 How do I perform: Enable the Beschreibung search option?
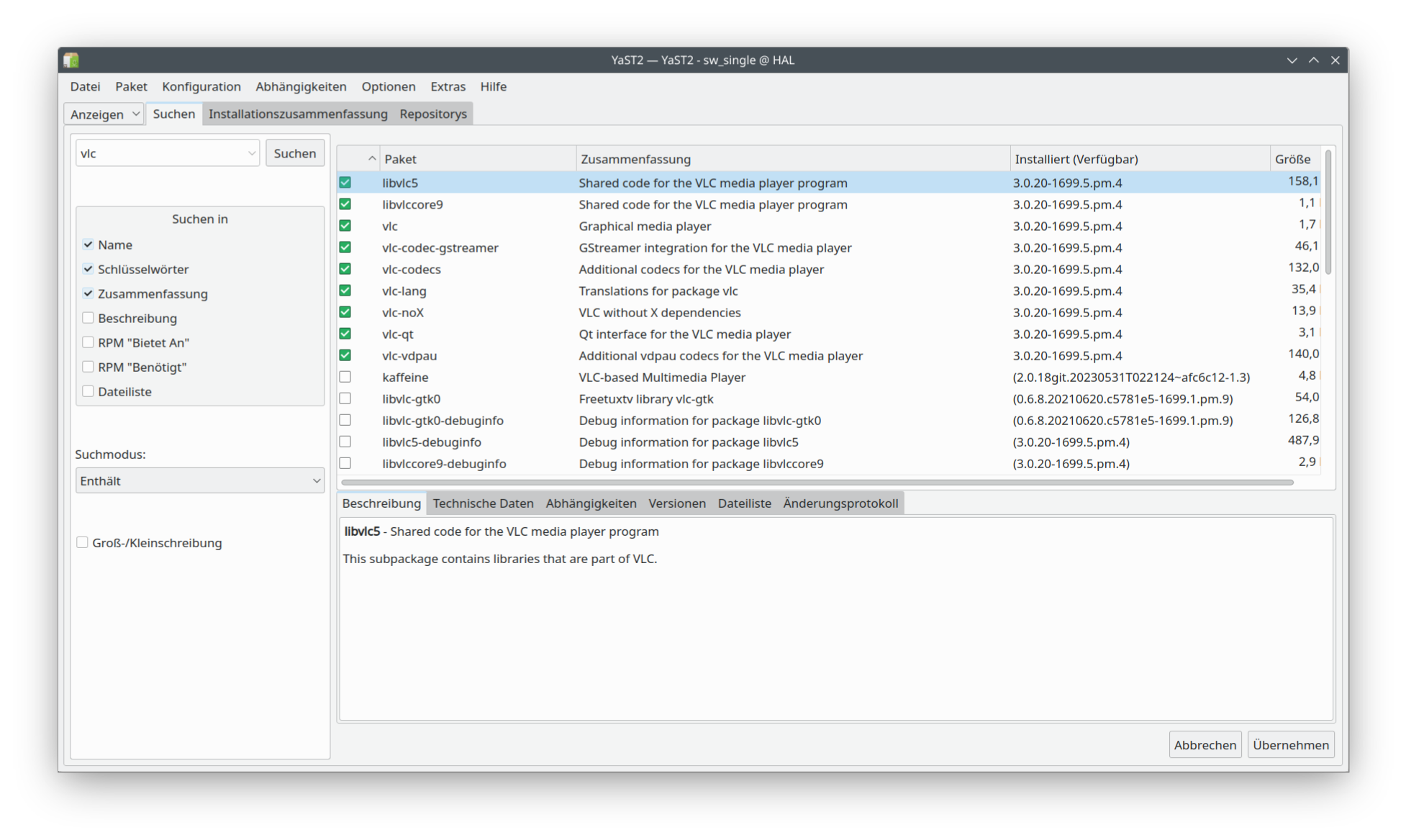(x=89, y=318)
